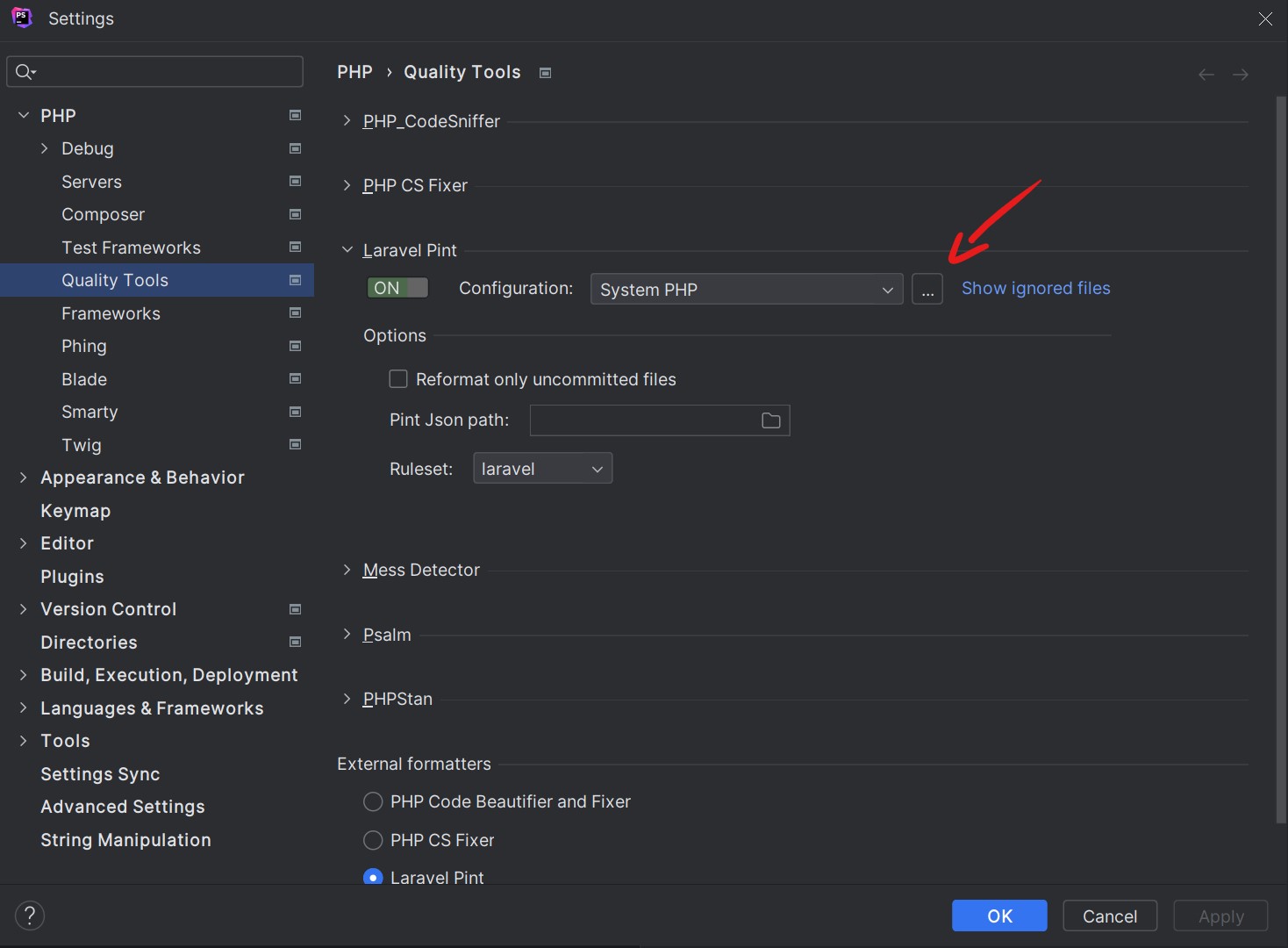Click the Cancel button
This screenshot has width=1288, height=948.
(x=1110, y=916)
